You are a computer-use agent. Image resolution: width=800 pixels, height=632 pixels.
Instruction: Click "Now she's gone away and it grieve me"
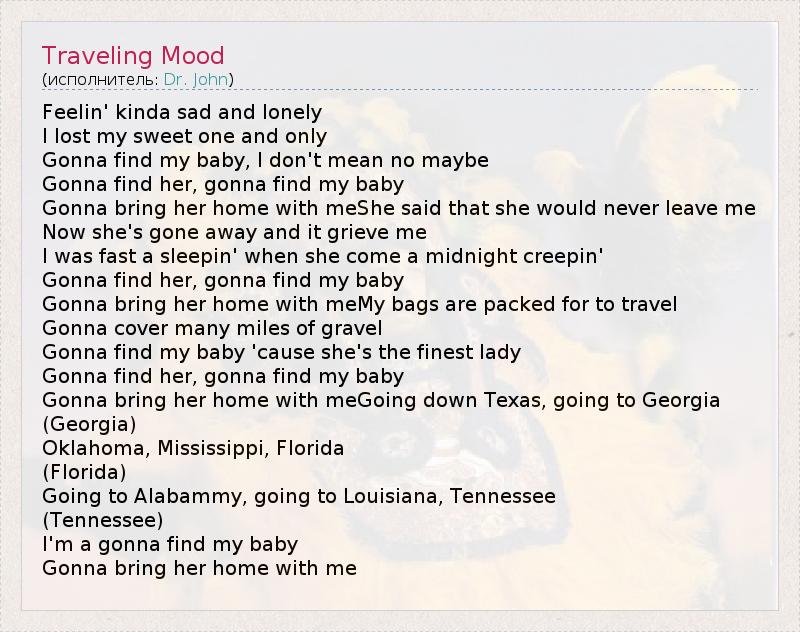tap(221, 232)
